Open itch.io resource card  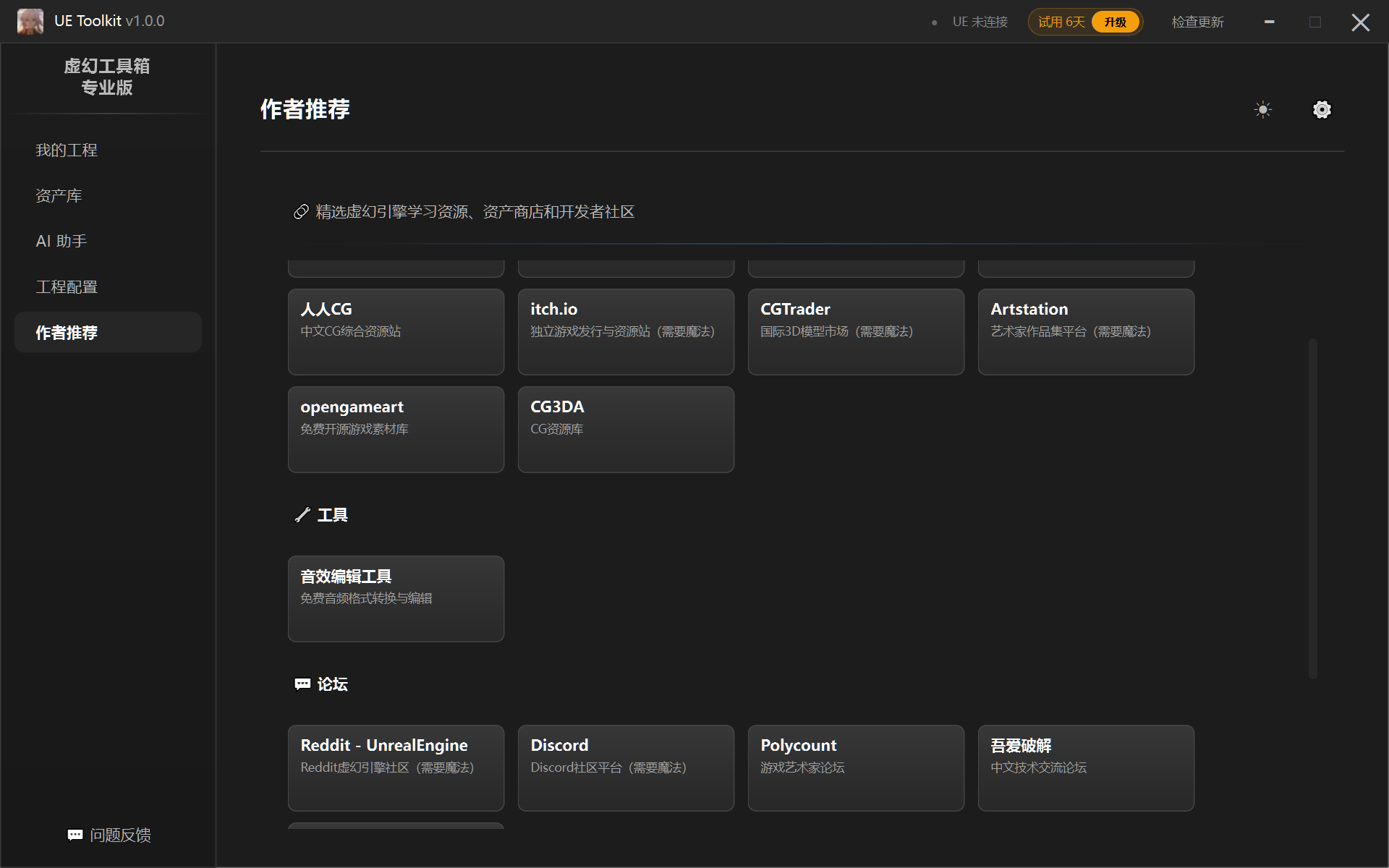[626, 331]
